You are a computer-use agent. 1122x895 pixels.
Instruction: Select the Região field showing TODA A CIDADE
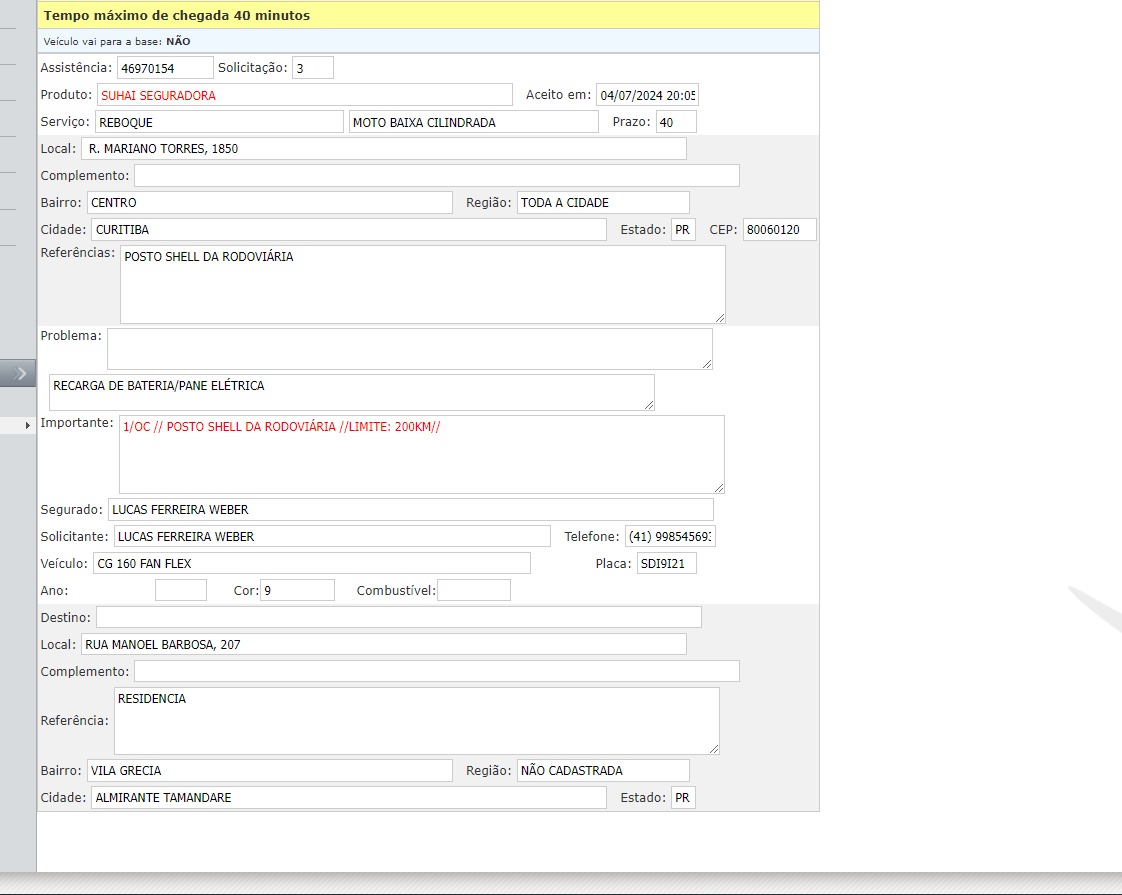(603, 203)
